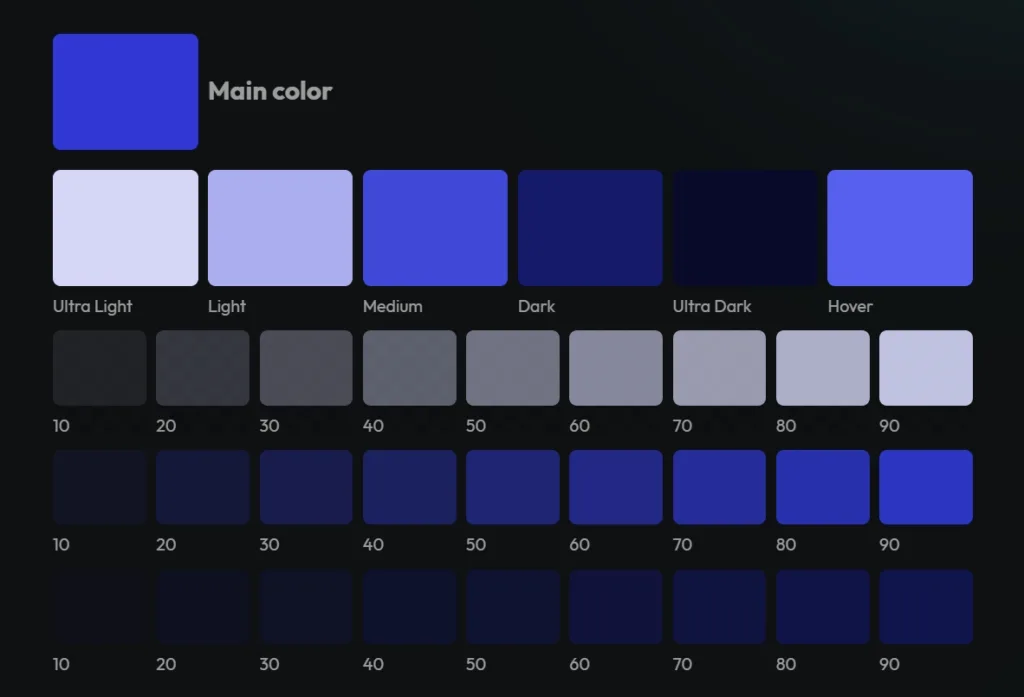Click the large Main color swatch
This screenshot has width=1024, height=697.
click(125, 92)
